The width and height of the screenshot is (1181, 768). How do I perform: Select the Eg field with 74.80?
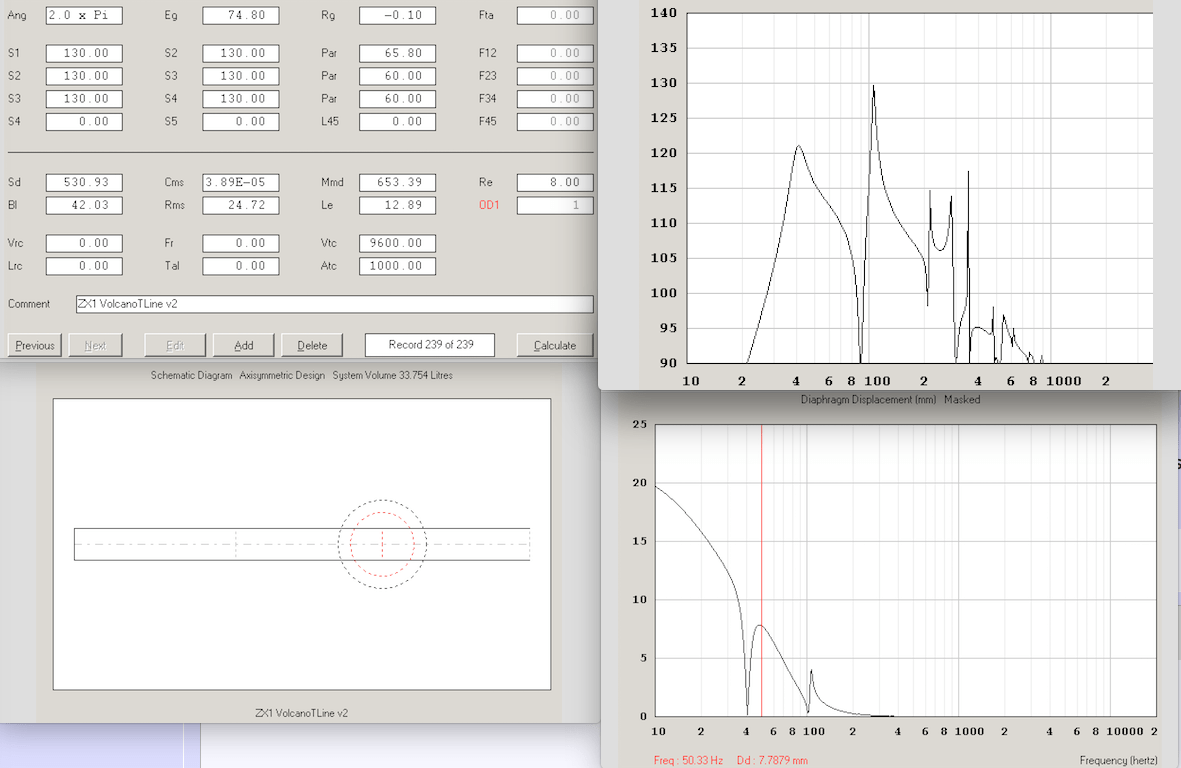pos(241,15)
